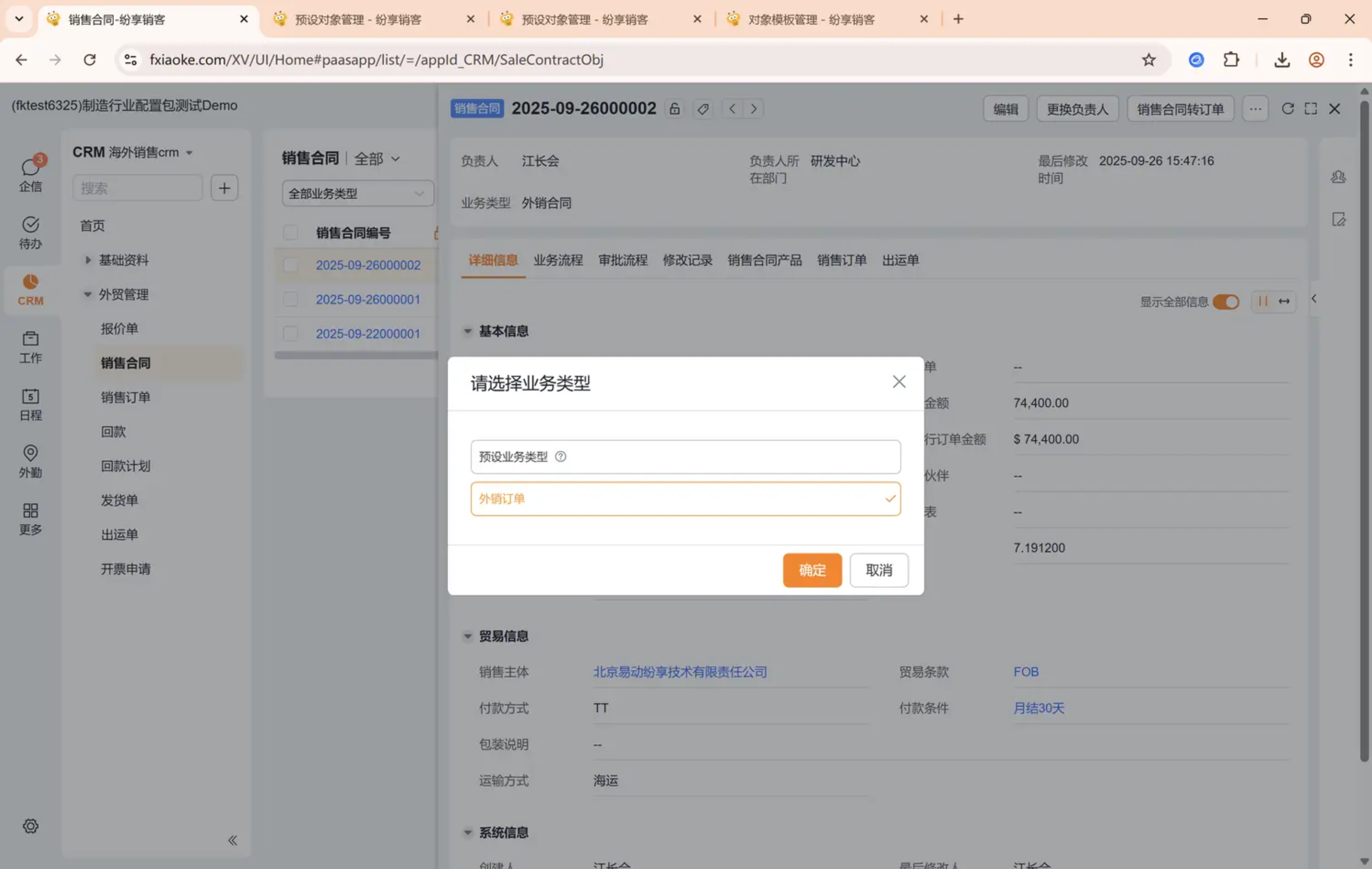
Task: Collapse the 贸易信息 section
Action: click(468, 636)
